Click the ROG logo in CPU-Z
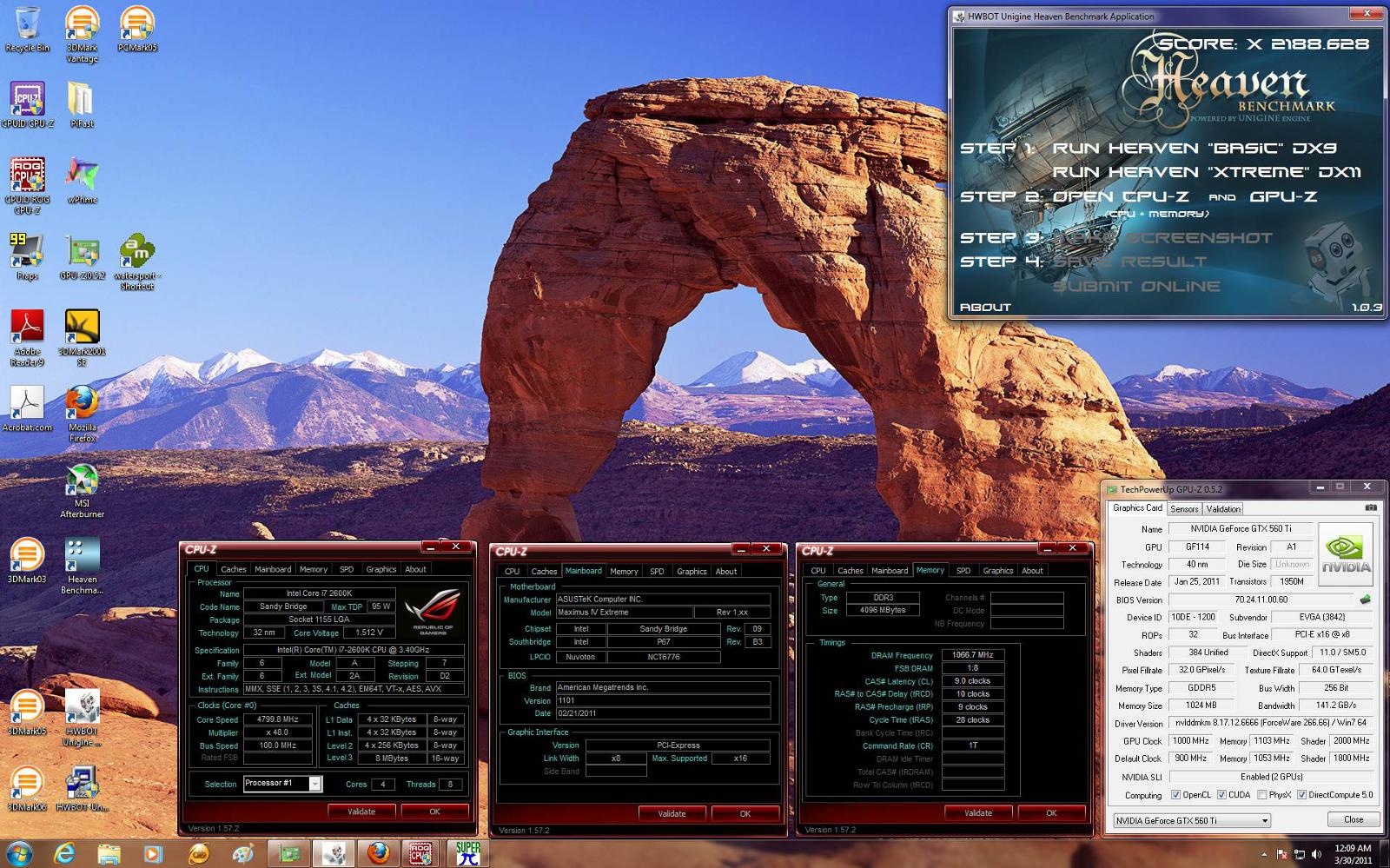1390x868 pixels. point(434,612)
